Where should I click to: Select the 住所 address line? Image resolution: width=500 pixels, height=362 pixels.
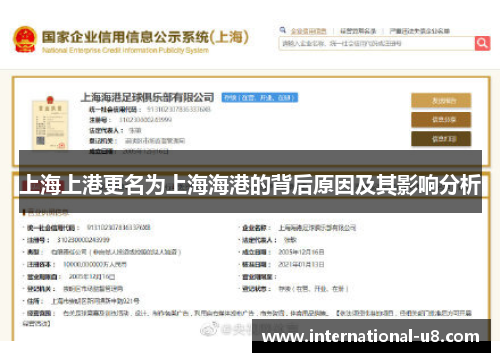(95, 301)
